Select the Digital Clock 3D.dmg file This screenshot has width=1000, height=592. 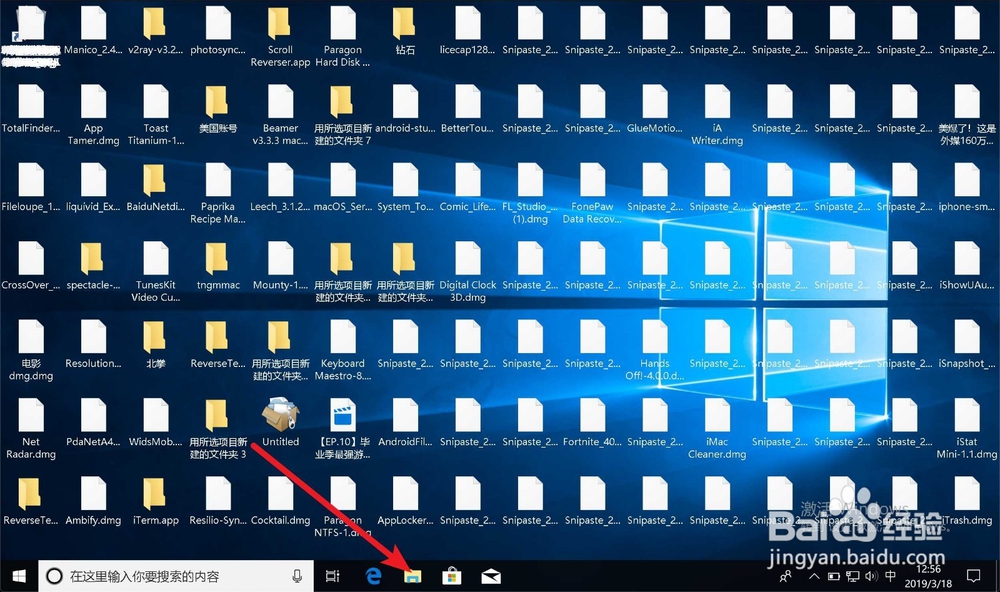467,272
